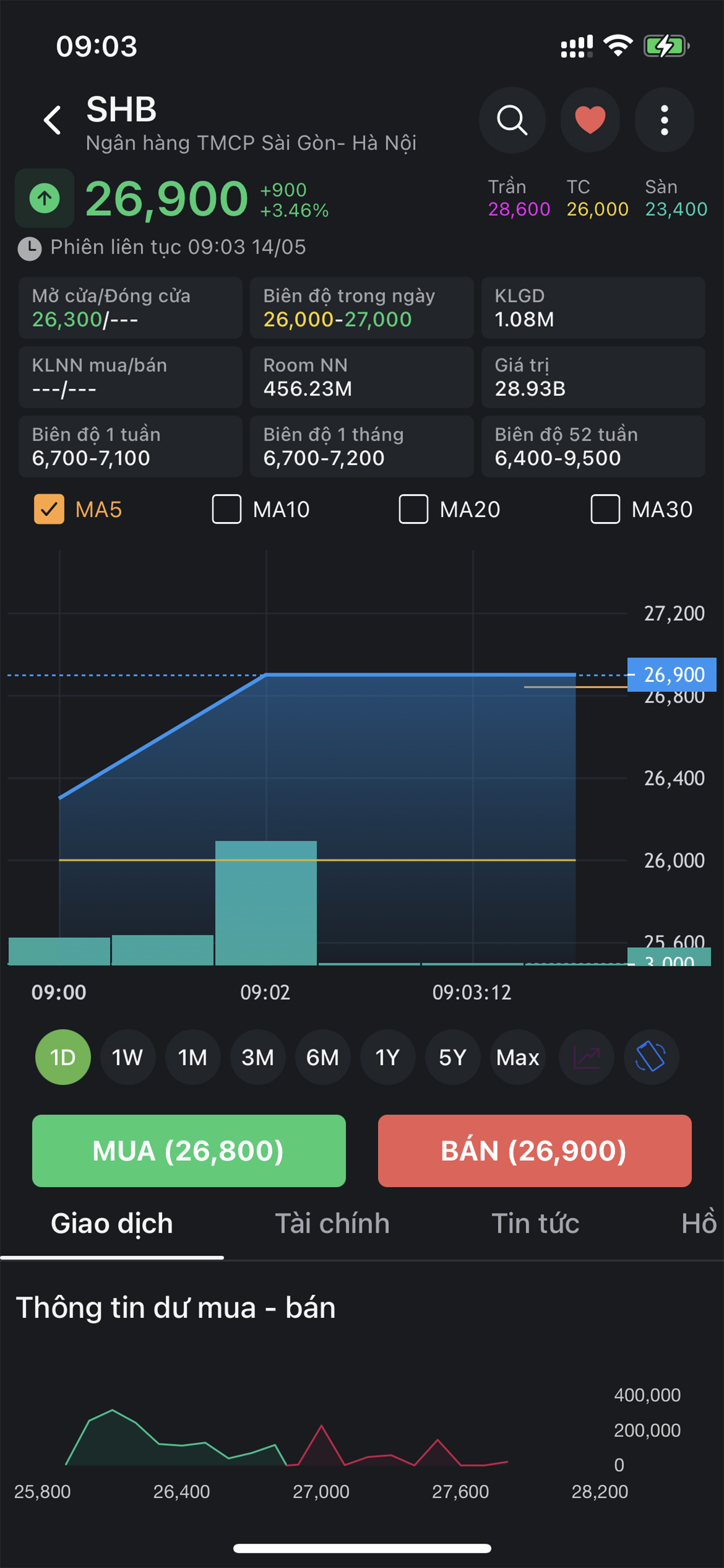Image resolution: width=724 pixels, height=1568 pixels.
Task: Tap the battery charging icon
Action: (x=667, y=45)
